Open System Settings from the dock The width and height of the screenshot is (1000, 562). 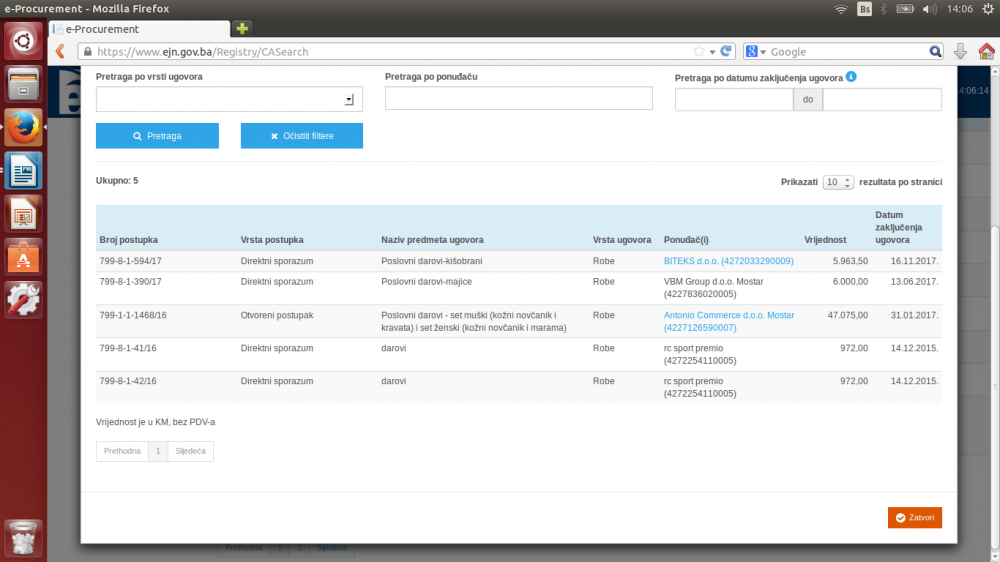[23, 300]
